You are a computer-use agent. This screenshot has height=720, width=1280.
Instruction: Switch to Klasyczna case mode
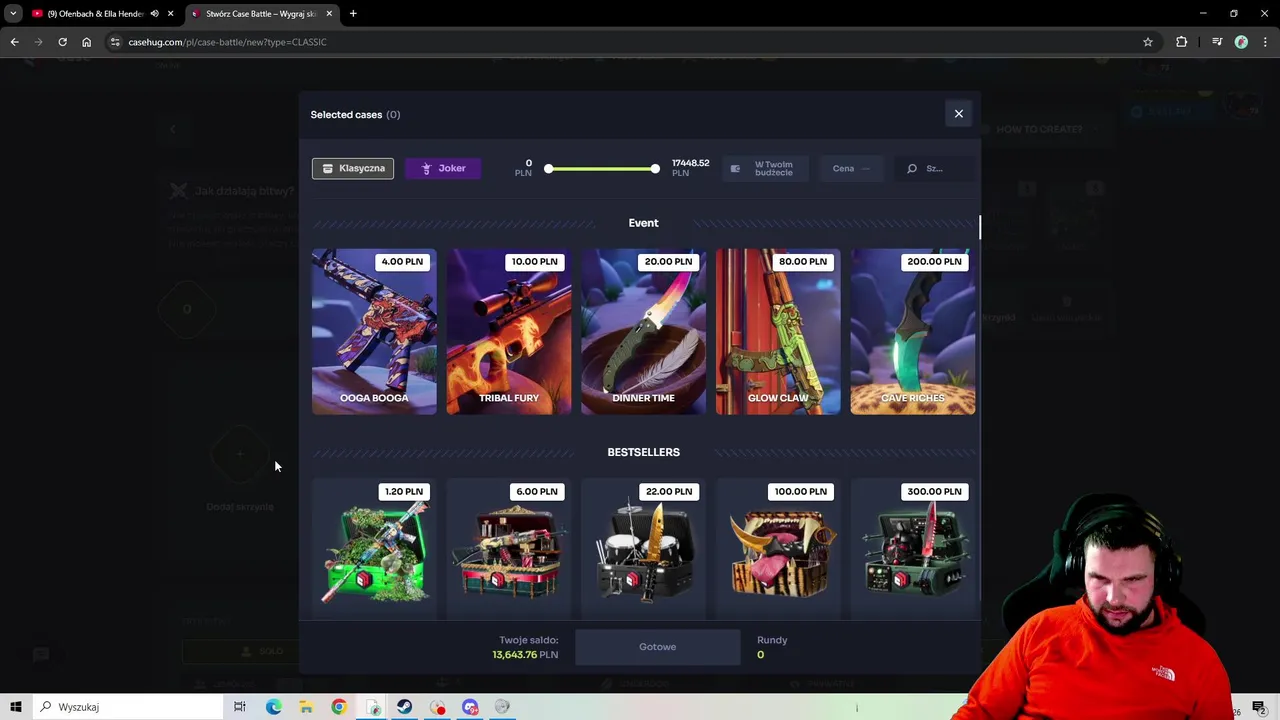[353, 168]
